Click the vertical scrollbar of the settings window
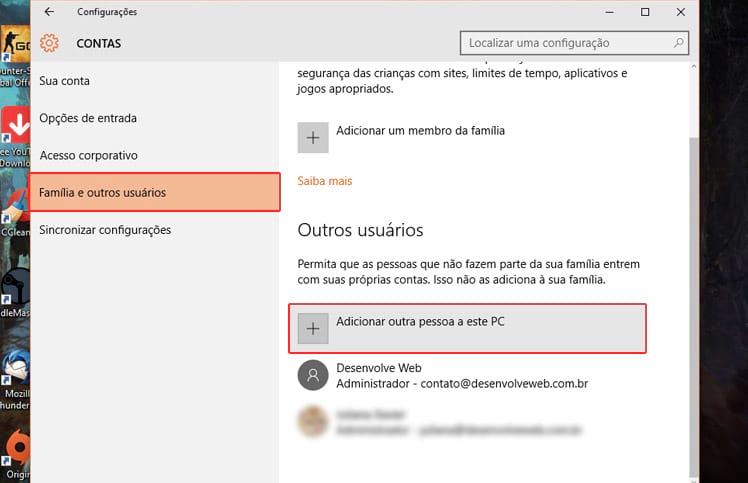This screenshot has height=483, width=748. coord(694,300)
